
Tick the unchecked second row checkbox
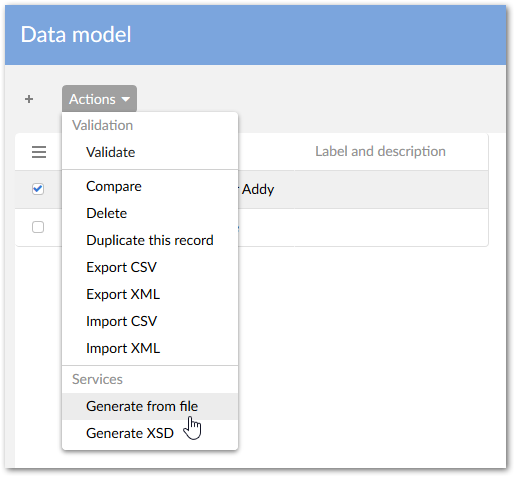click(x=38, y=227)
